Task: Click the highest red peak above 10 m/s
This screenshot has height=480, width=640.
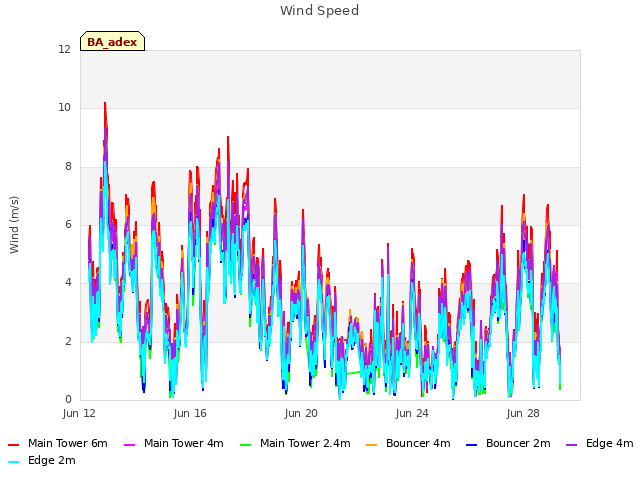Action: click(x=105, y=104)
